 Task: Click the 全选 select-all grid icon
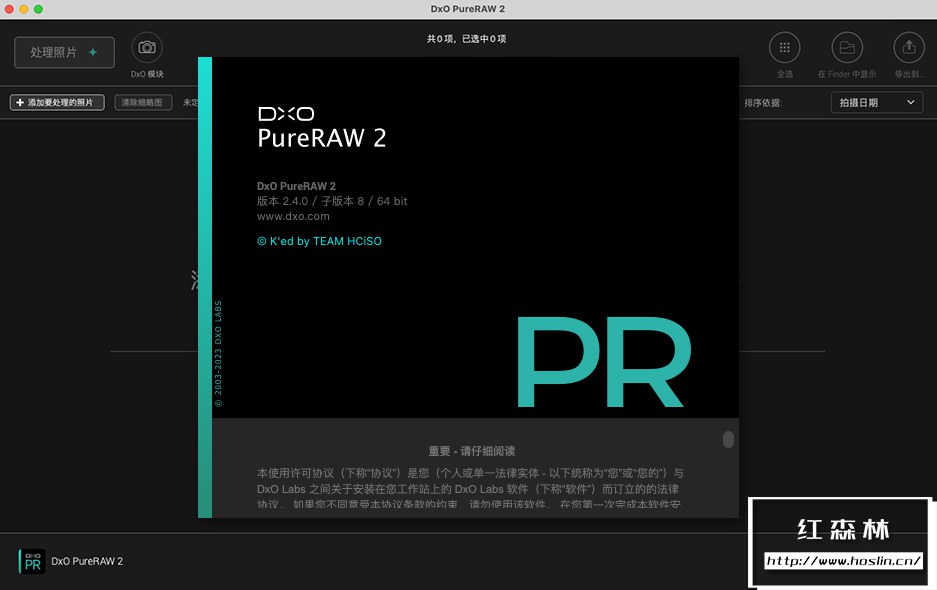785,47
